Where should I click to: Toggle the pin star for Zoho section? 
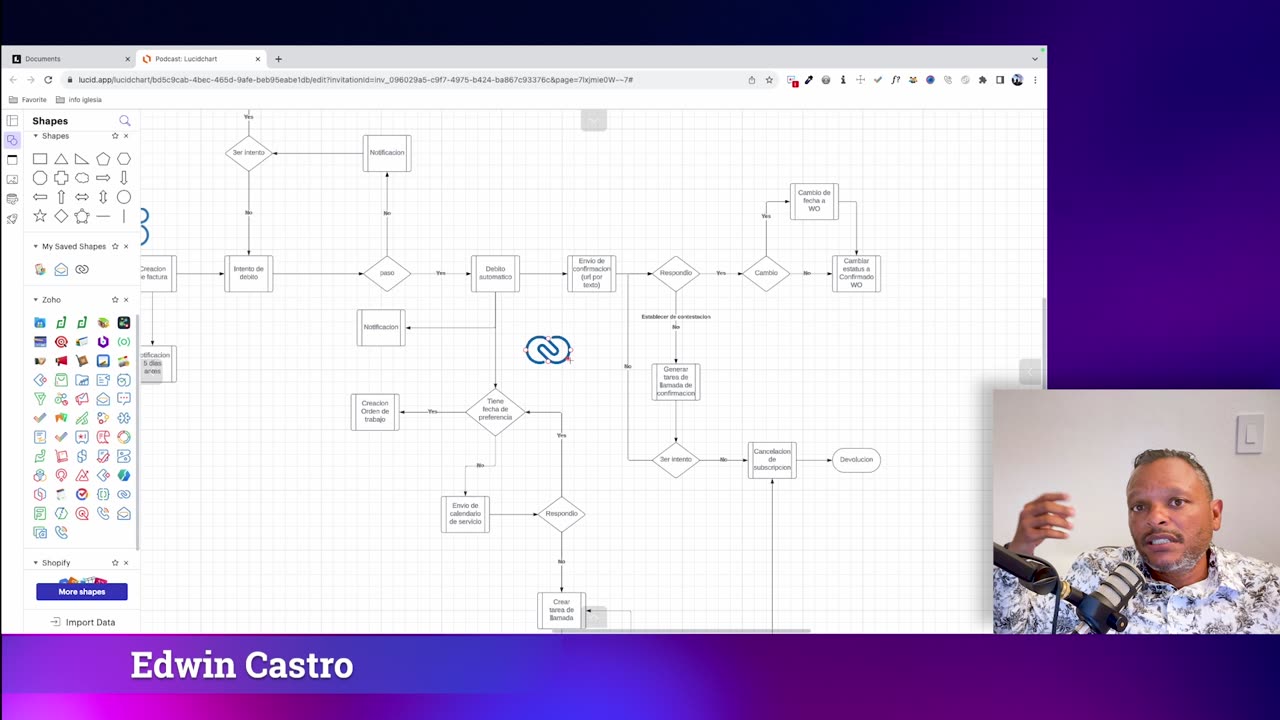(x=115, y=300)
